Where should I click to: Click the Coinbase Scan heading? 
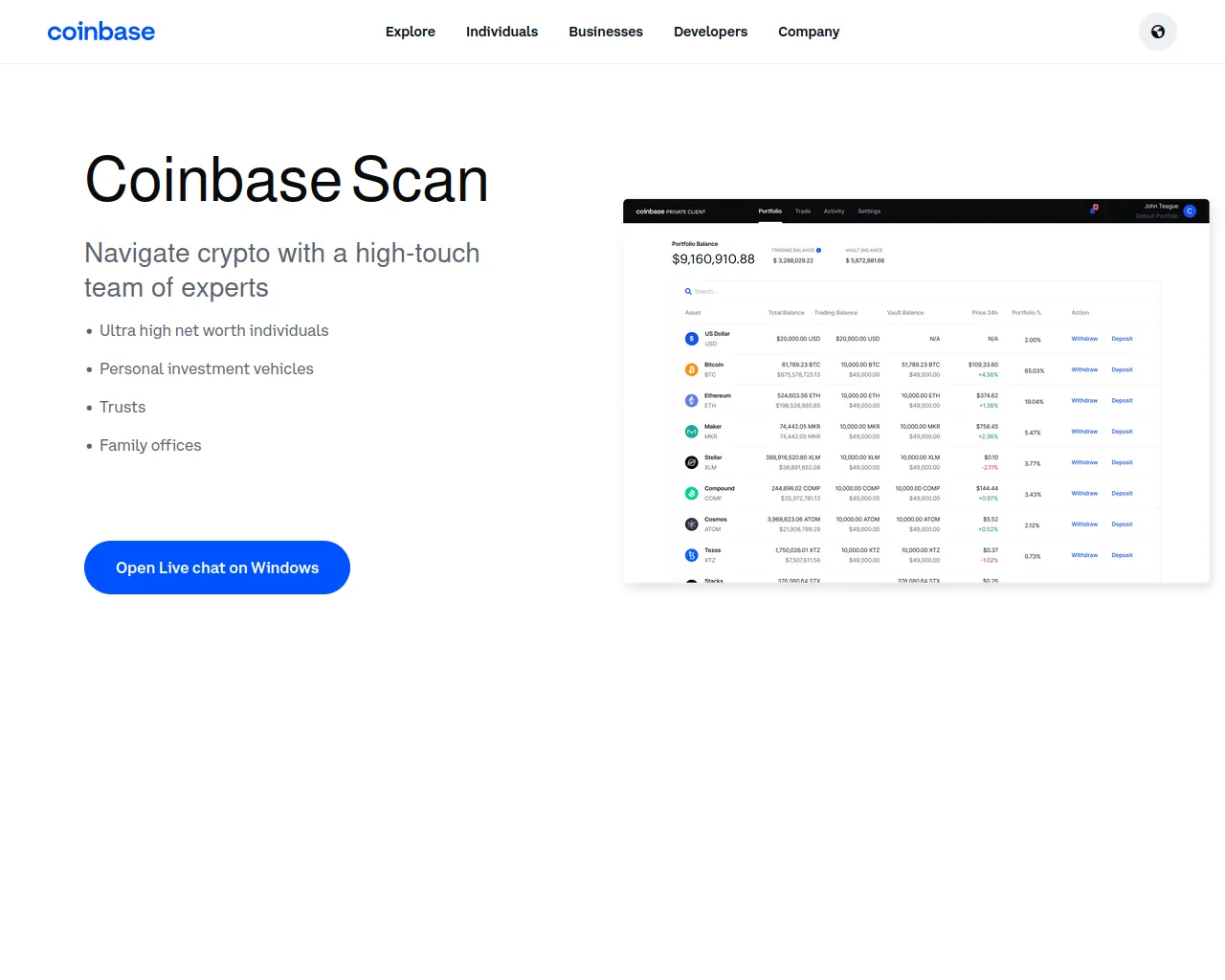point(287,180)
